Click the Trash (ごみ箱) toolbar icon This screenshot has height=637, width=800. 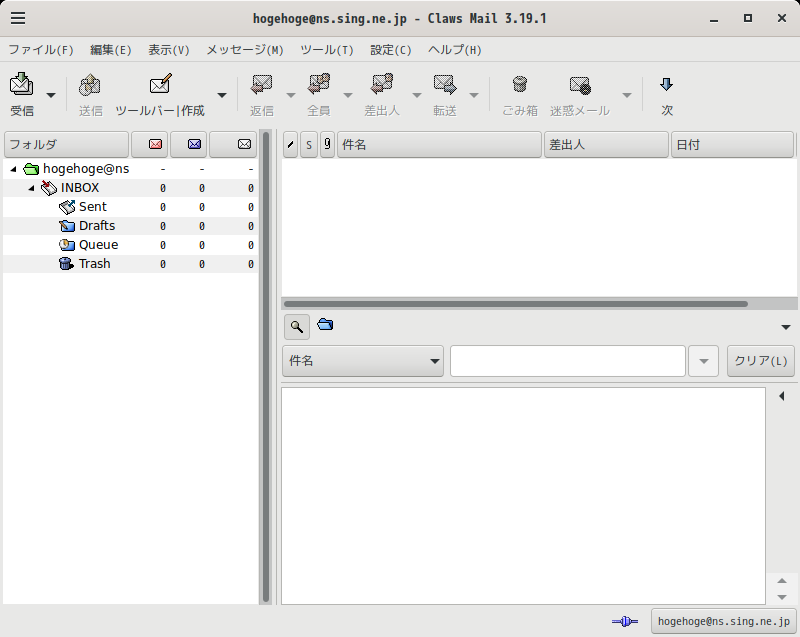[x=519, y=84]
